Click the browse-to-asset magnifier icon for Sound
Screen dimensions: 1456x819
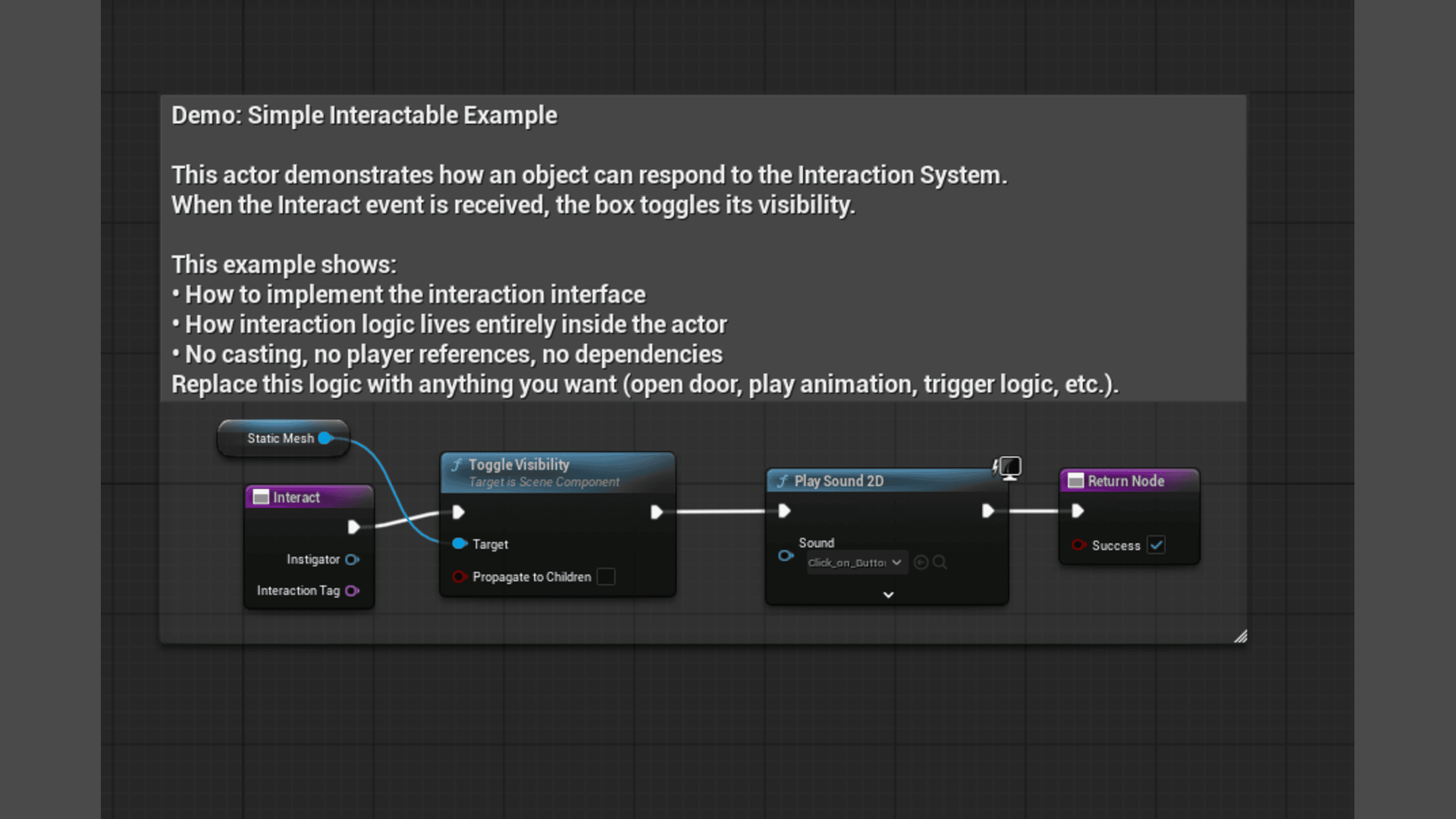point(940,562)
